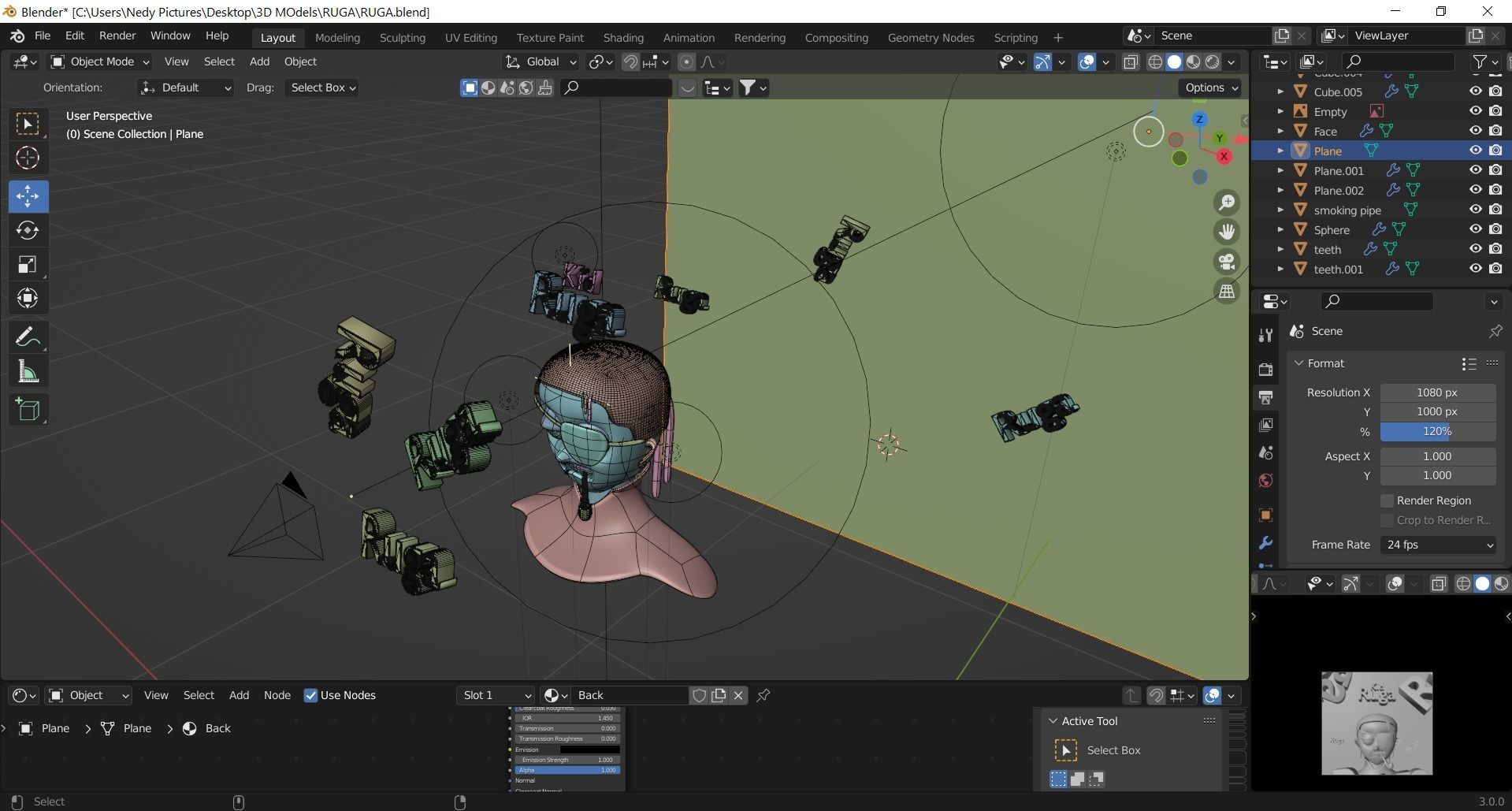
Task: Click the pan view hand icon
Action: (1227, 232)
